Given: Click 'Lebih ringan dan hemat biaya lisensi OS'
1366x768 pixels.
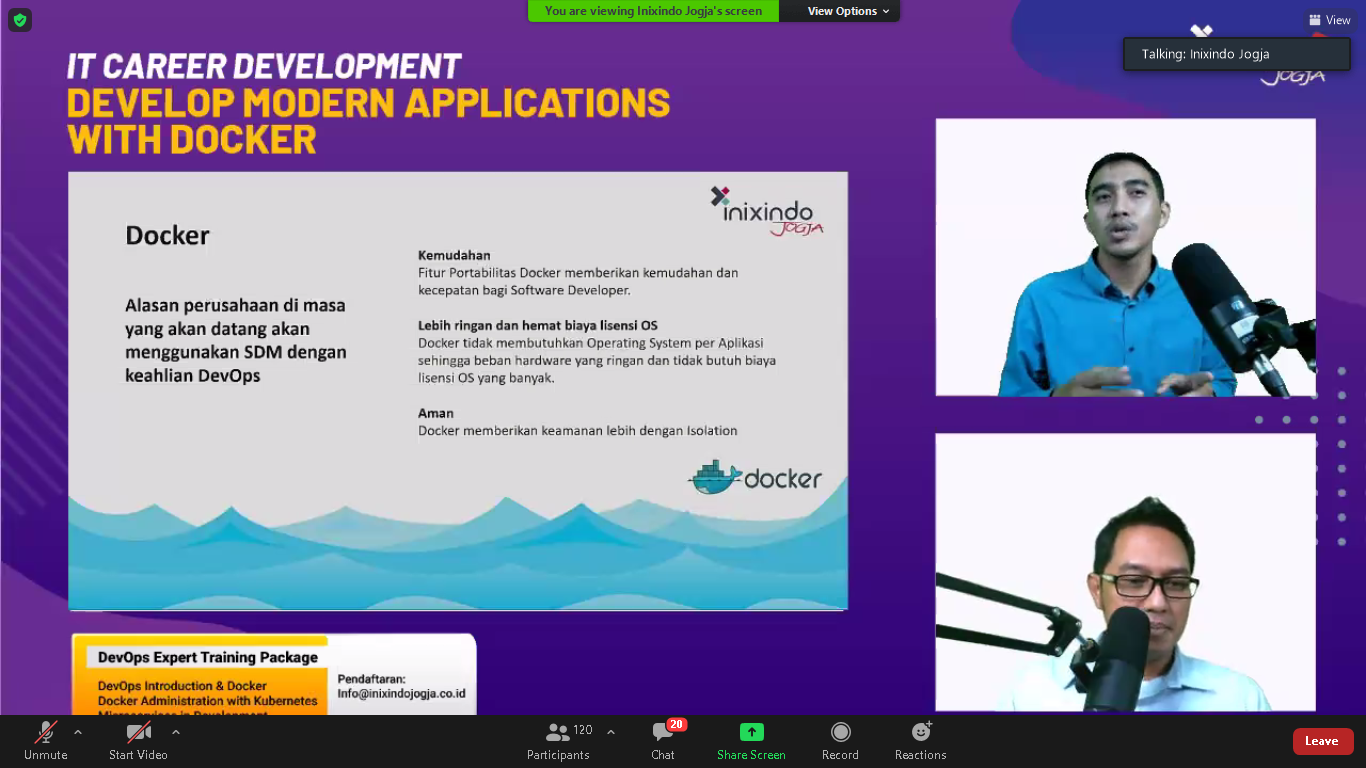Looking at the screenshot, I should pos(538,325).
